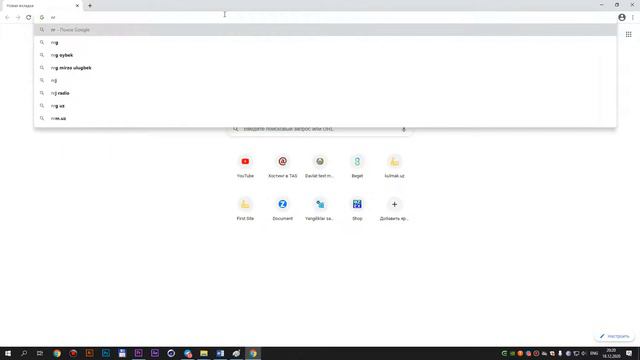Image resolution: width=640 pixels, height=360 pixels.
Task: Change input language via ENG indicator
Action: (x=594, y=353)
